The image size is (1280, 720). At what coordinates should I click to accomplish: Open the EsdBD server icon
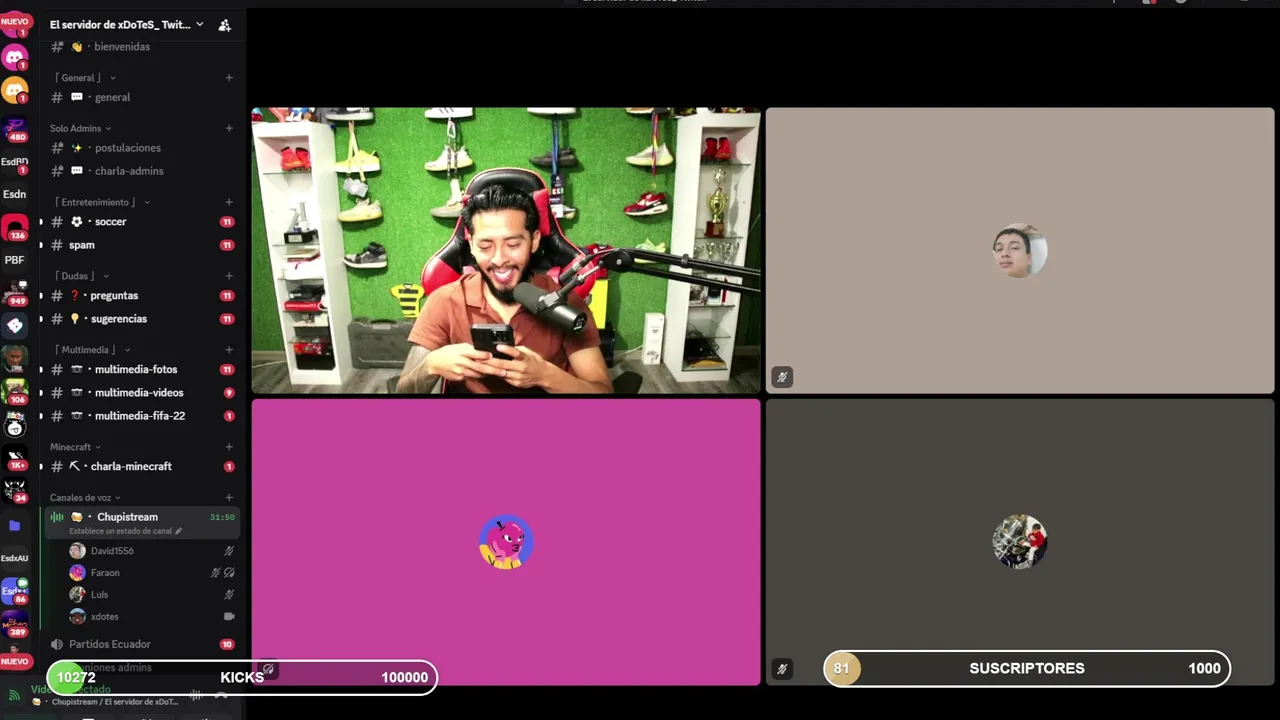click(15, 162)
